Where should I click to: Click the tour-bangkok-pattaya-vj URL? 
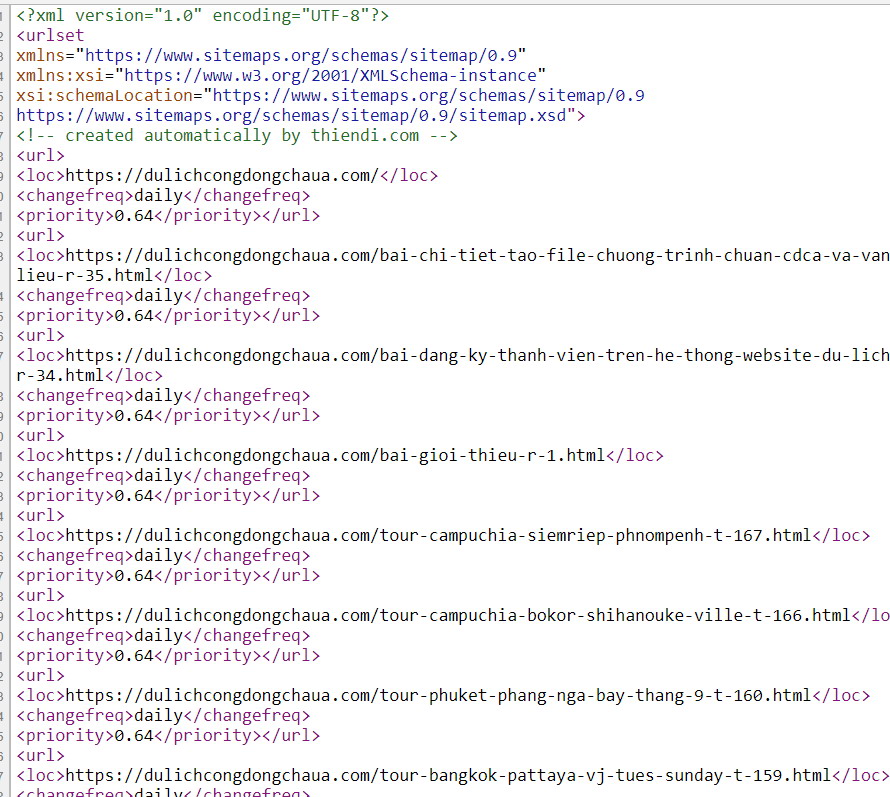coord(448,775)
